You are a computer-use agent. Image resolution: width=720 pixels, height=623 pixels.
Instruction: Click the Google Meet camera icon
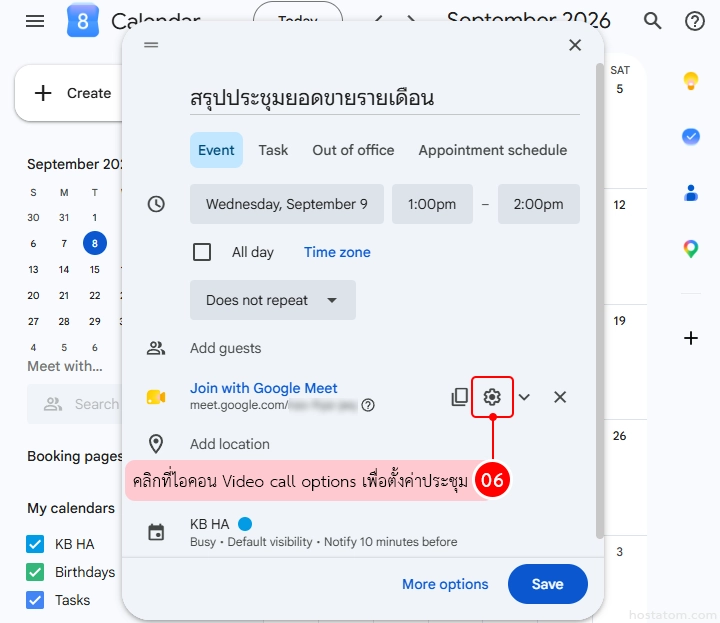[x=156, y=397]
